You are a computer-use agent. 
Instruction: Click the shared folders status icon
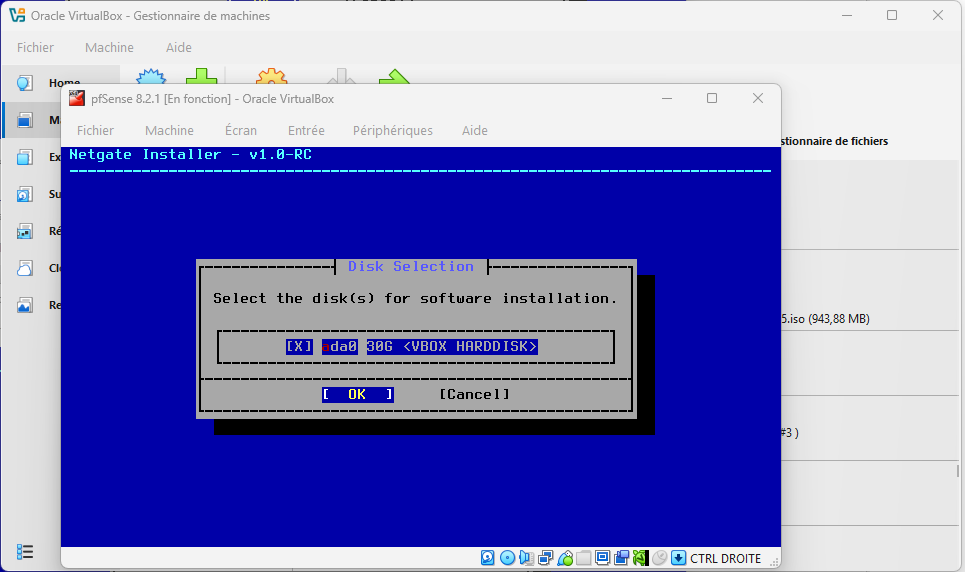tap(584, 558)
